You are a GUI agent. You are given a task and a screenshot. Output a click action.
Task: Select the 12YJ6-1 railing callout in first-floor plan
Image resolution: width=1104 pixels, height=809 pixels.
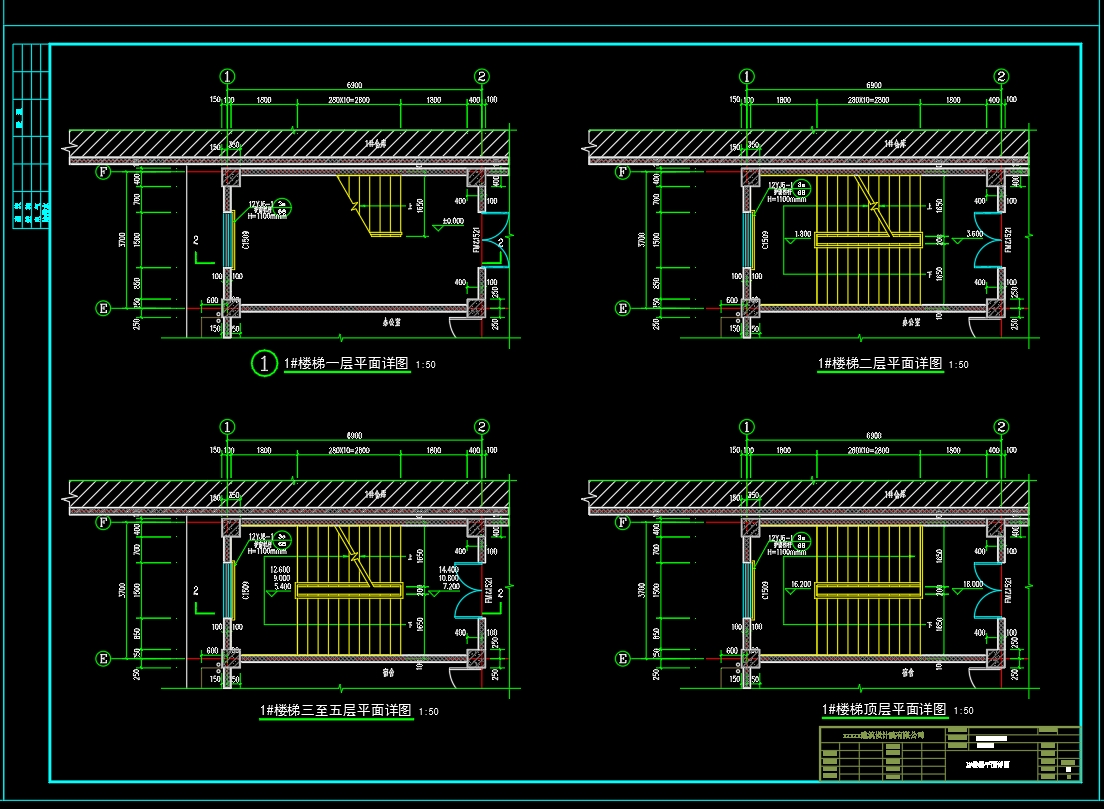268,206
